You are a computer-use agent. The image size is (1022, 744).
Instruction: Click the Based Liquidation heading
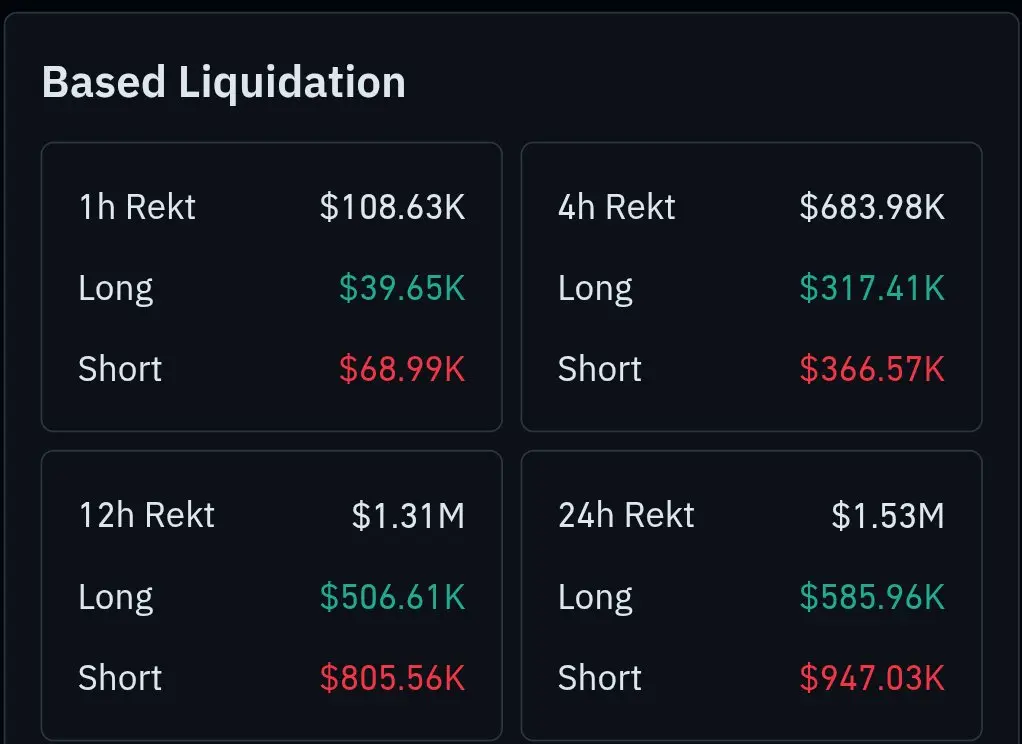[224, 82]
